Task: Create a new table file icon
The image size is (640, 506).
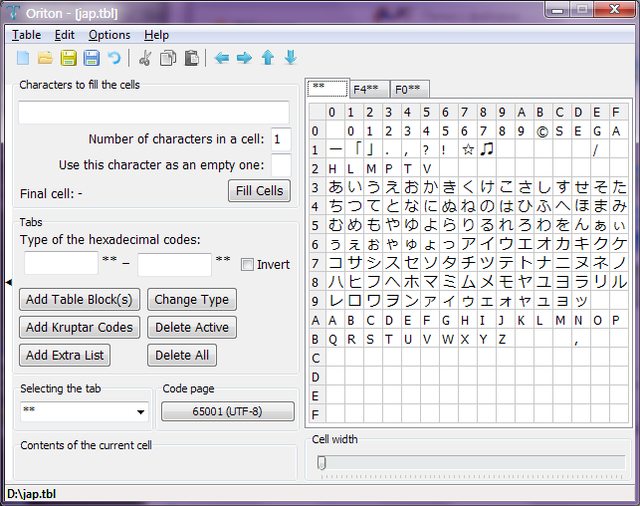Action: pos(23,58)
